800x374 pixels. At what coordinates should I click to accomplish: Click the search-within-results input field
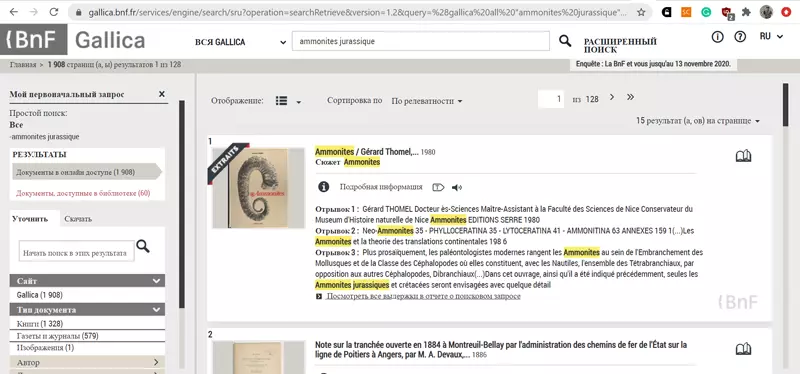pyautogui.click(x=77, y=252)
